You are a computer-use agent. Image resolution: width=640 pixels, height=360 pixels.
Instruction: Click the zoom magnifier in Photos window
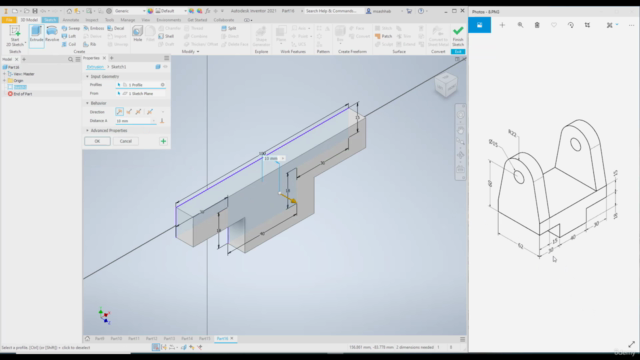click(x=520, y=25)
